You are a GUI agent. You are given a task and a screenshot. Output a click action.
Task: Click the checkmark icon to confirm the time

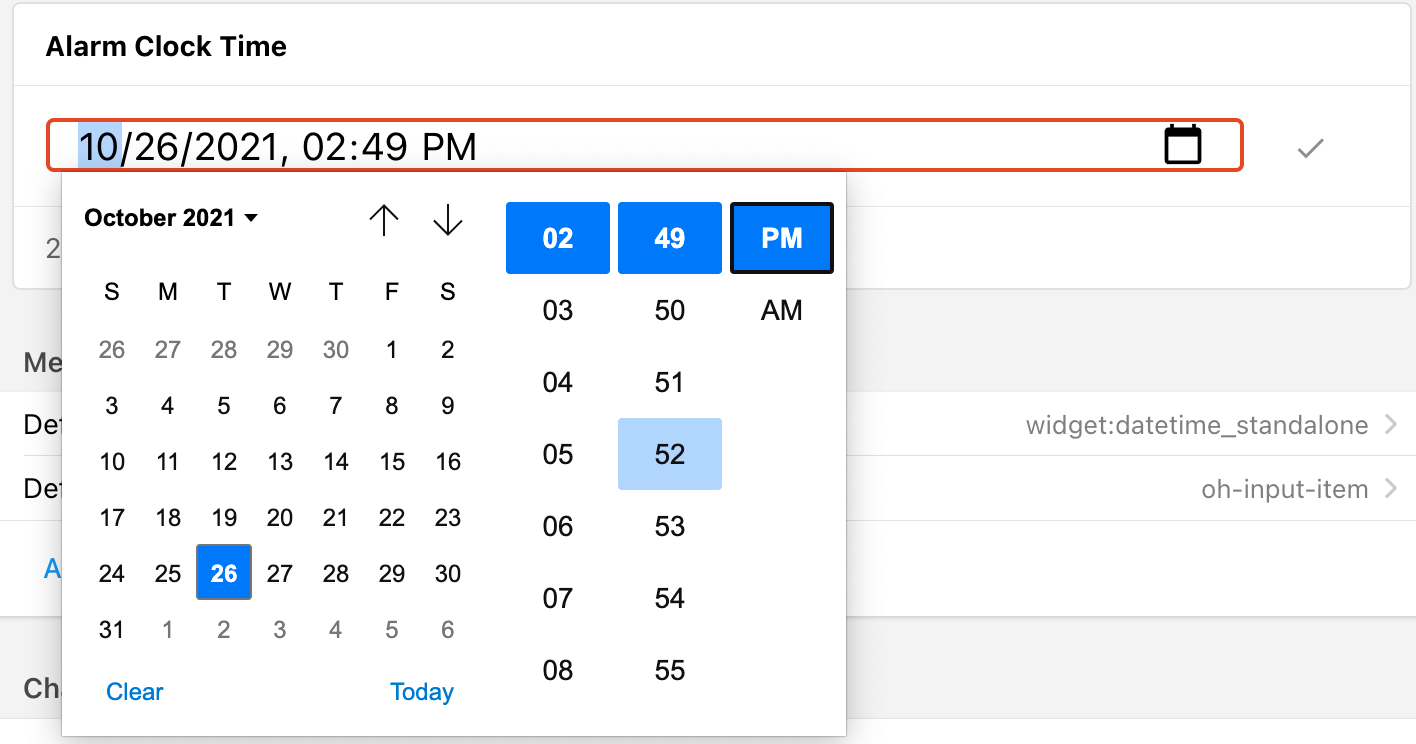pyautogui.click(x=1310, y=148)
